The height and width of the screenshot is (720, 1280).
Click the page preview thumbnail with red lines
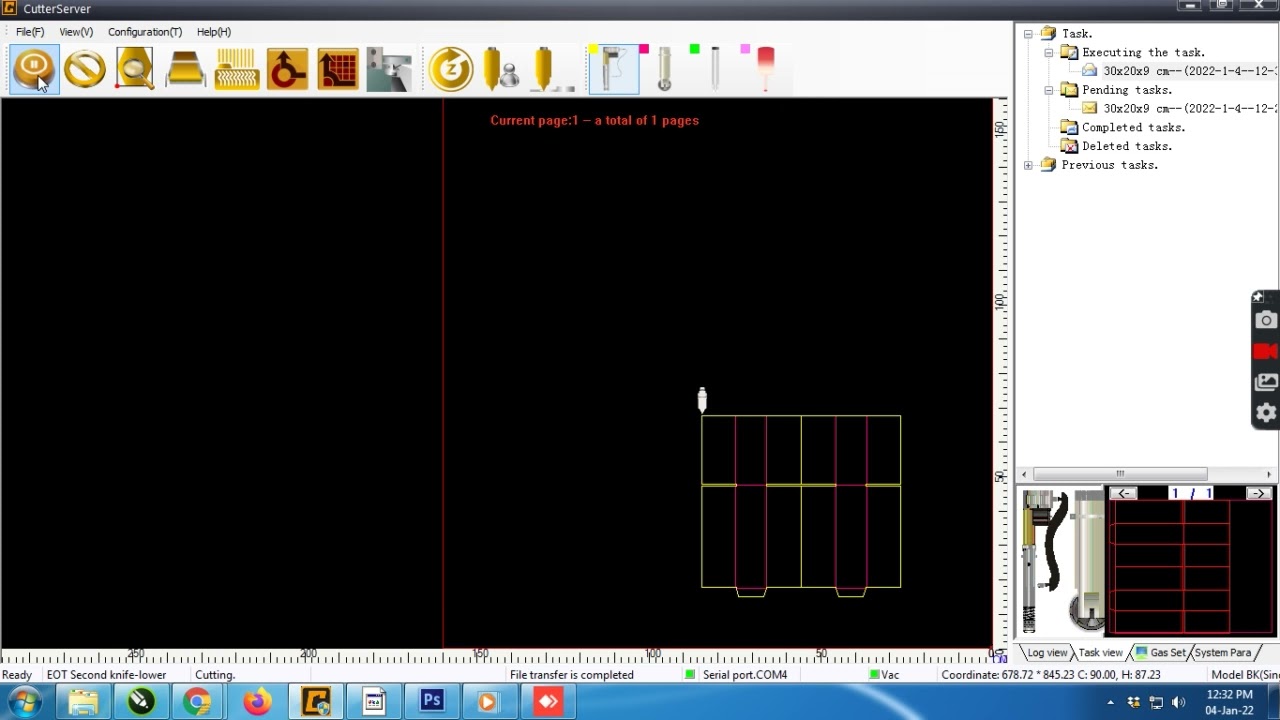tap(1191, 567)
